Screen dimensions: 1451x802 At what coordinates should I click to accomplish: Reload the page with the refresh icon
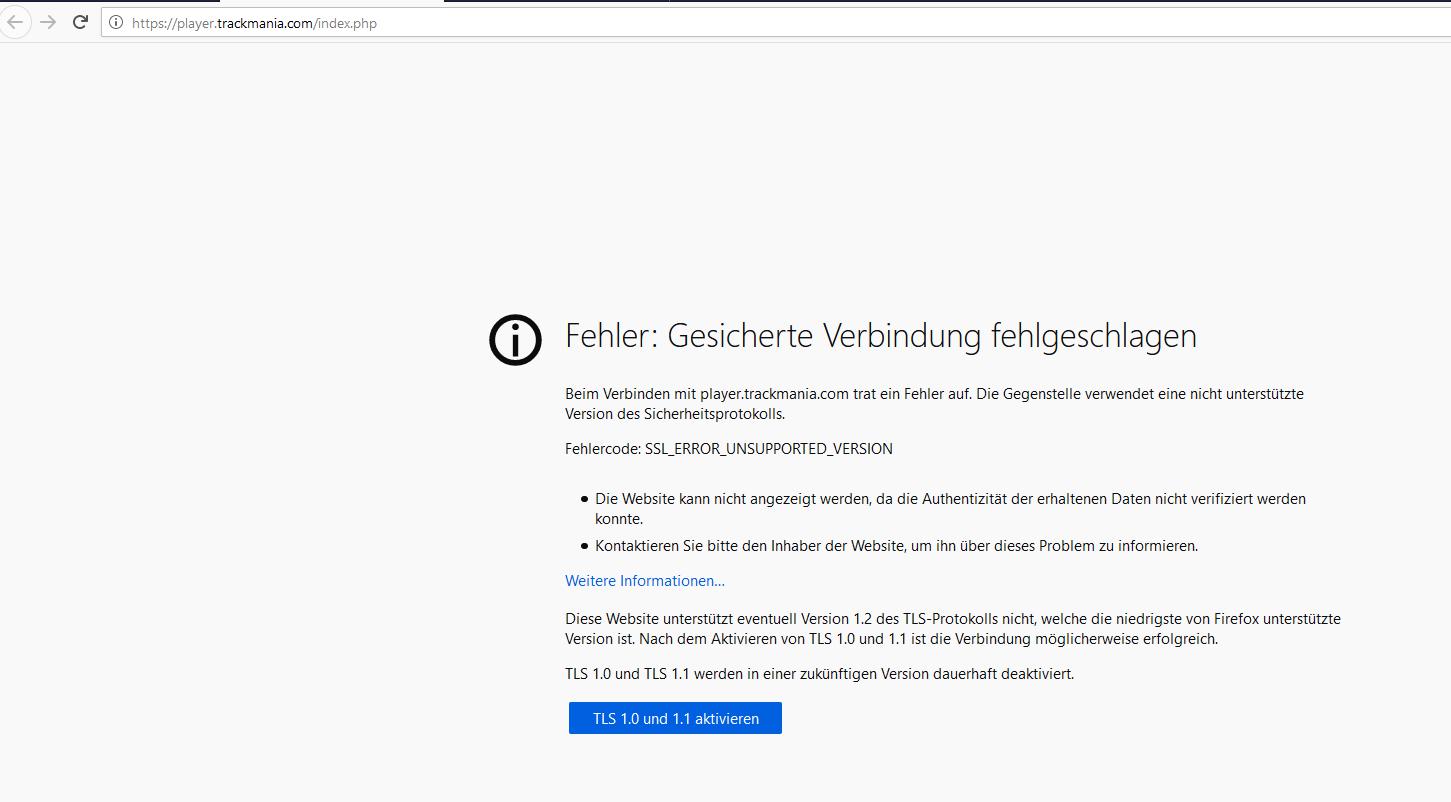[x=80, y=22]
